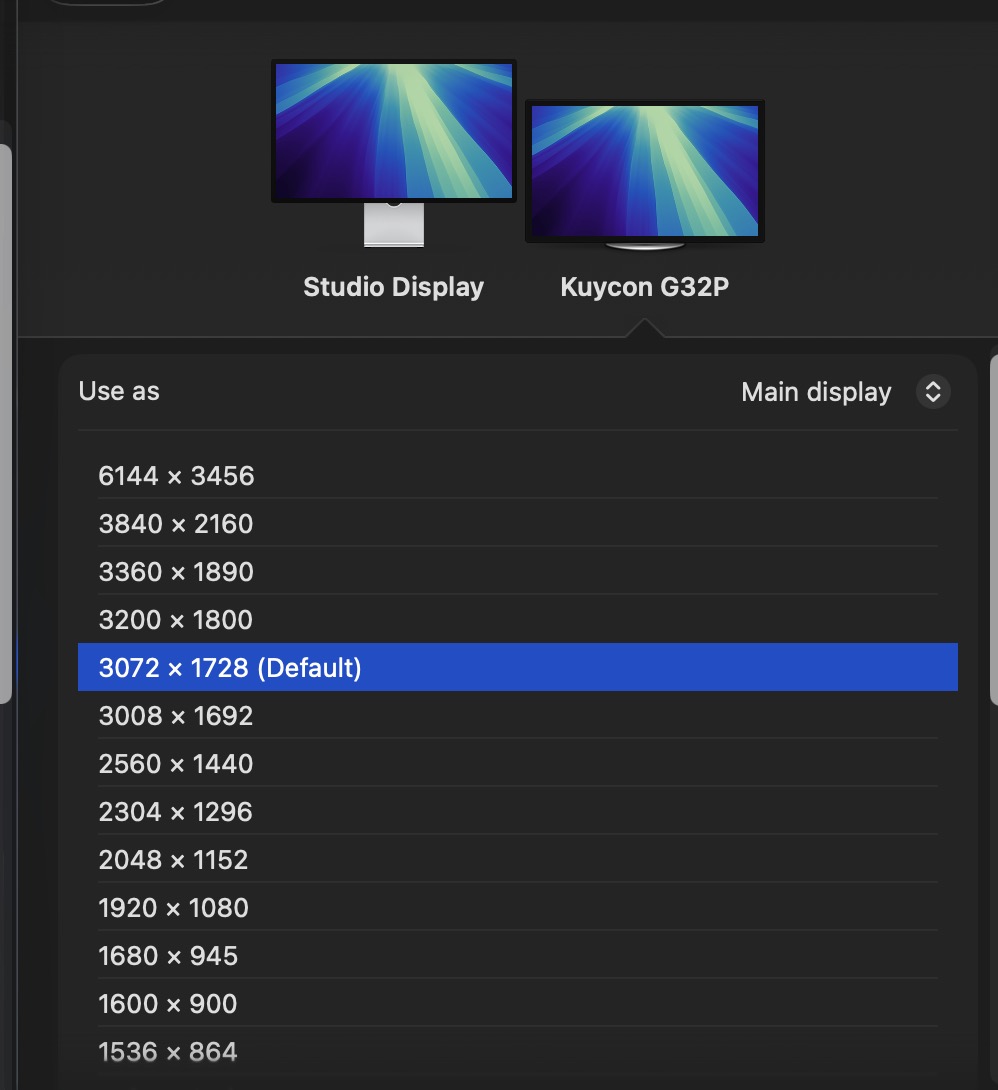Select the 1680 × 945 resolution

click(168, 955)
